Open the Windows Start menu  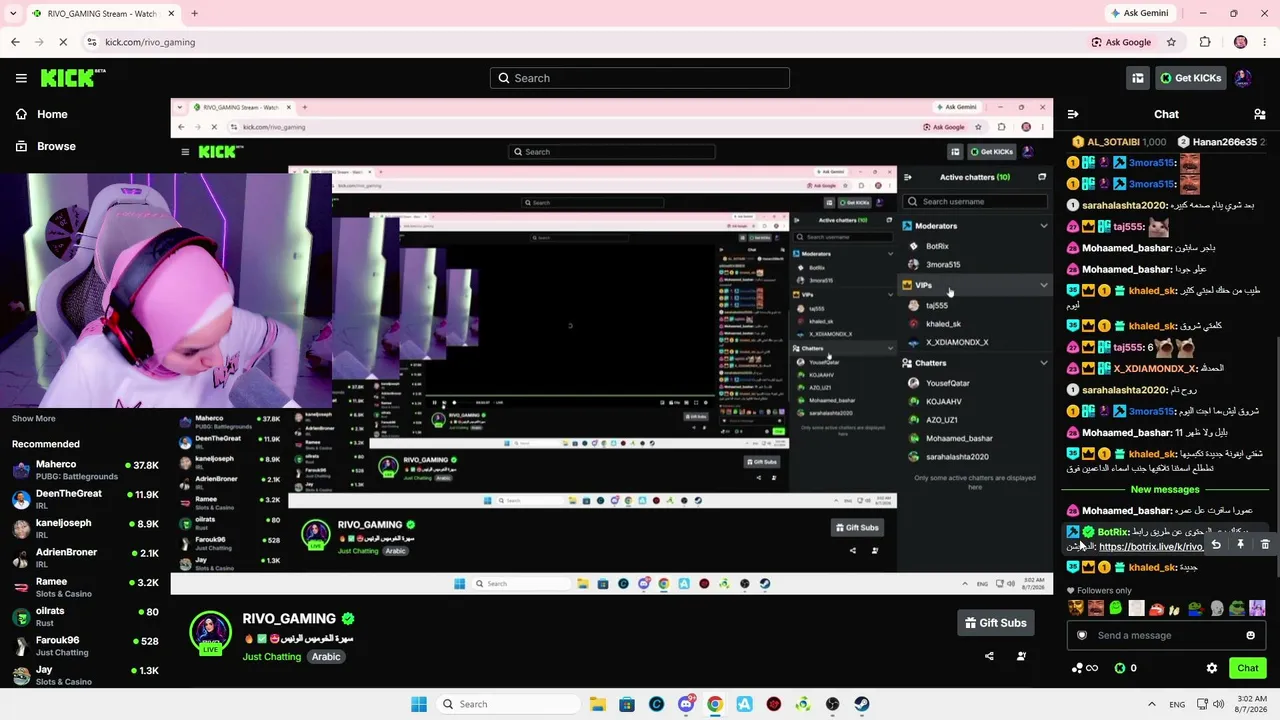419,704
